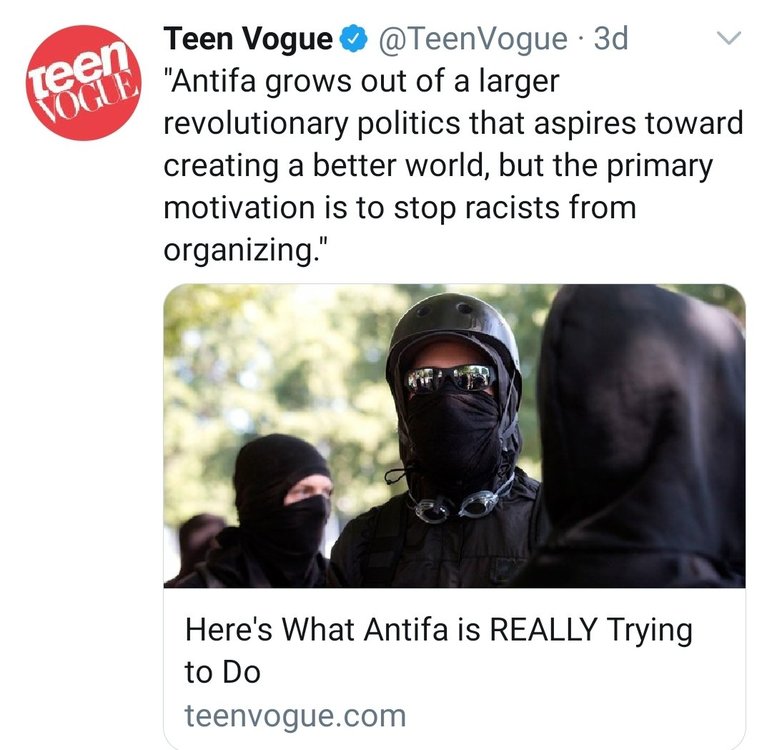Click the hooded figure on the photo's right
Screen dimensions: 772x750
[640, 436]
